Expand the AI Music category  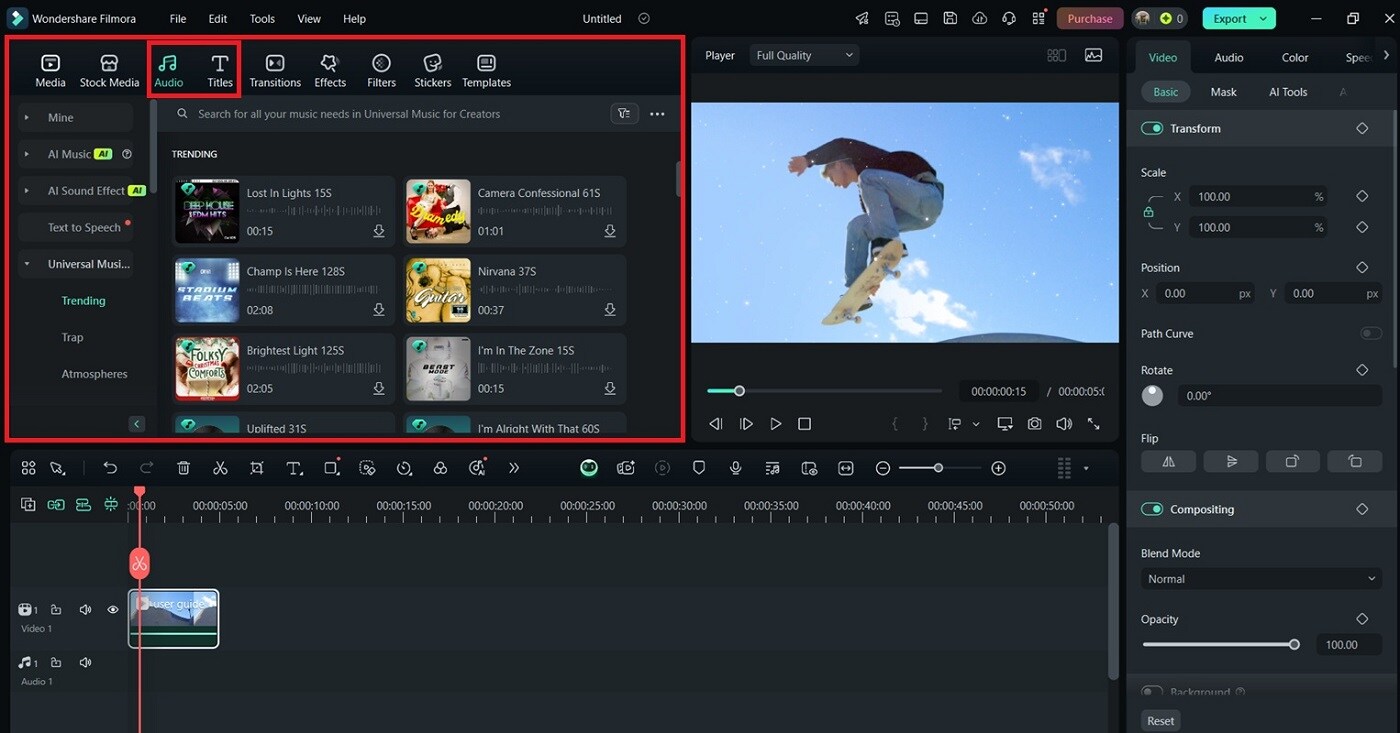(x=27, y=154)
